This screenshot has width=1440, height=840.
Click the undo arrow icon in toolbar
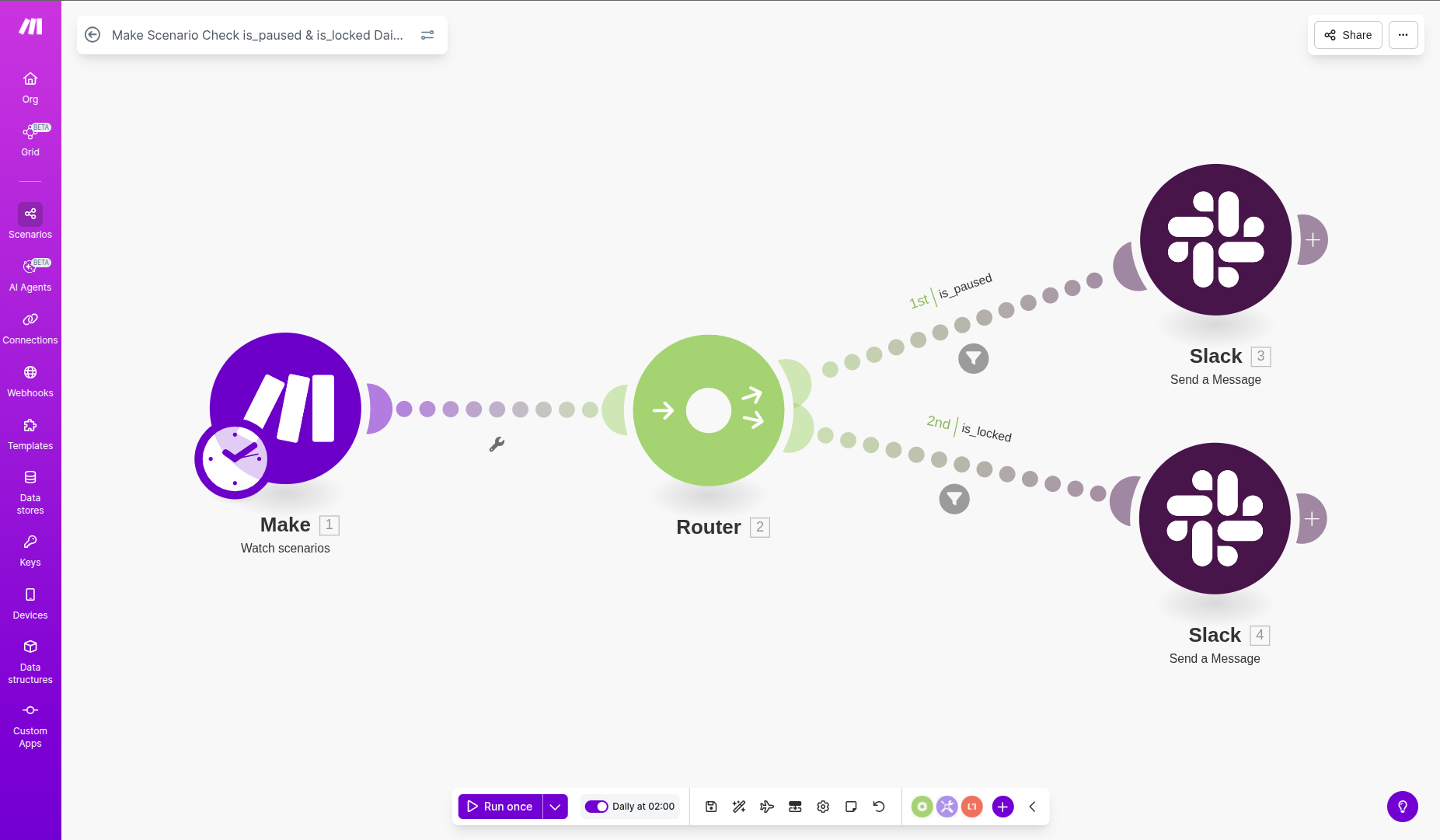click(x=879, y=807)
